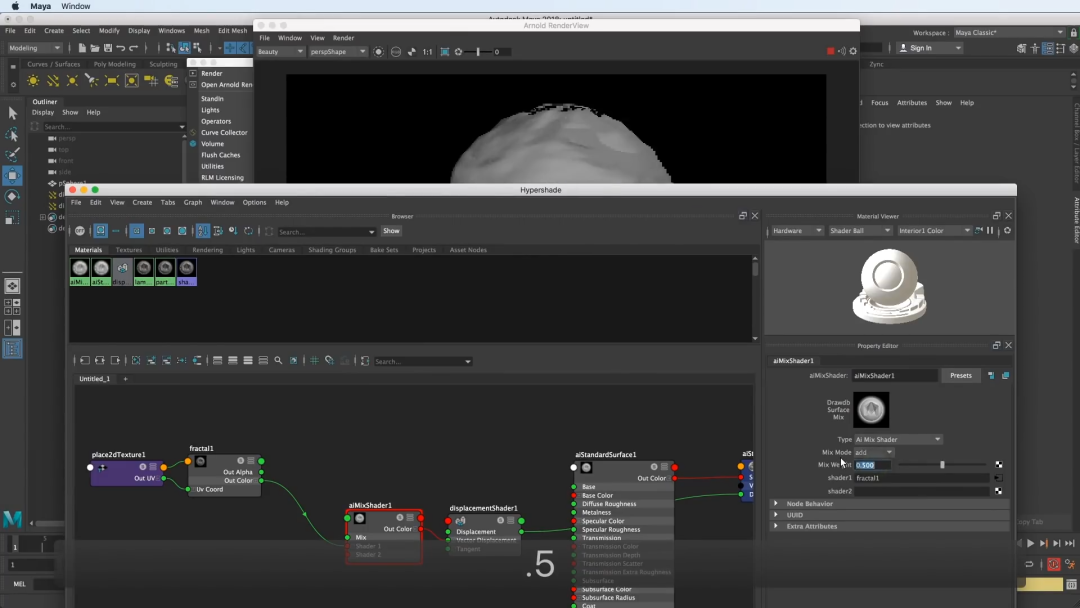Image resolution: width=1080 pixels, height=608 pixels.
Task: Click the Out Color port of aiStandardSurface1
Action: 674,478
